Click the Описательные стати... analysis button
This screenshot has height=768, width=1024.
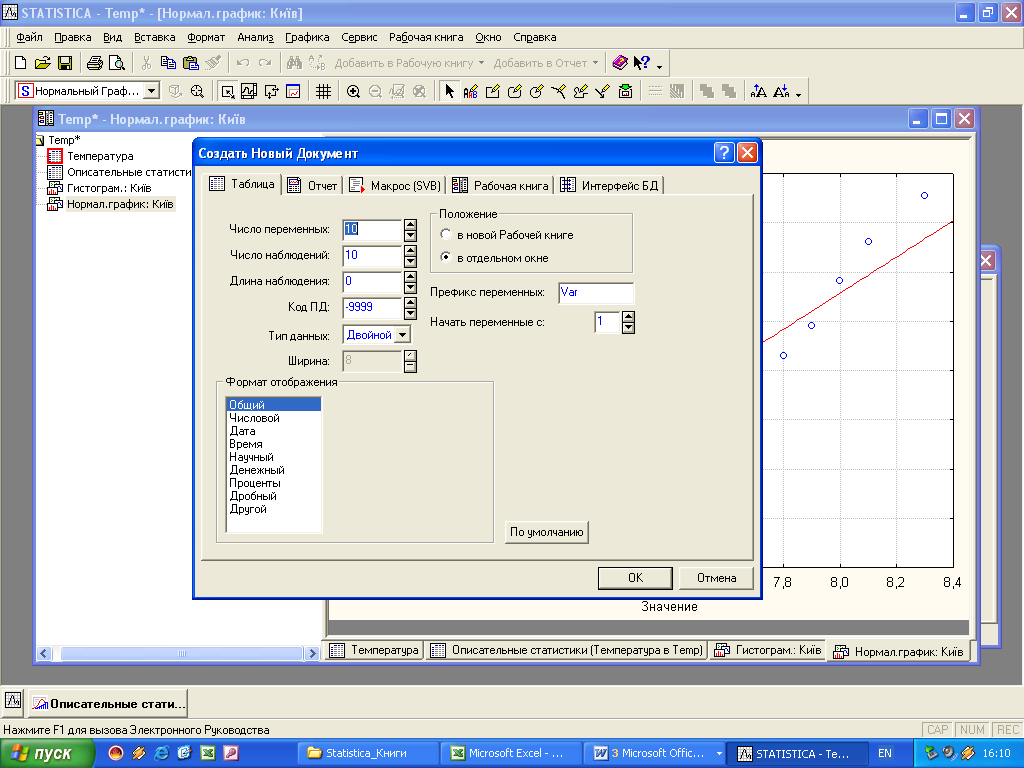click(x=108, y=704)
